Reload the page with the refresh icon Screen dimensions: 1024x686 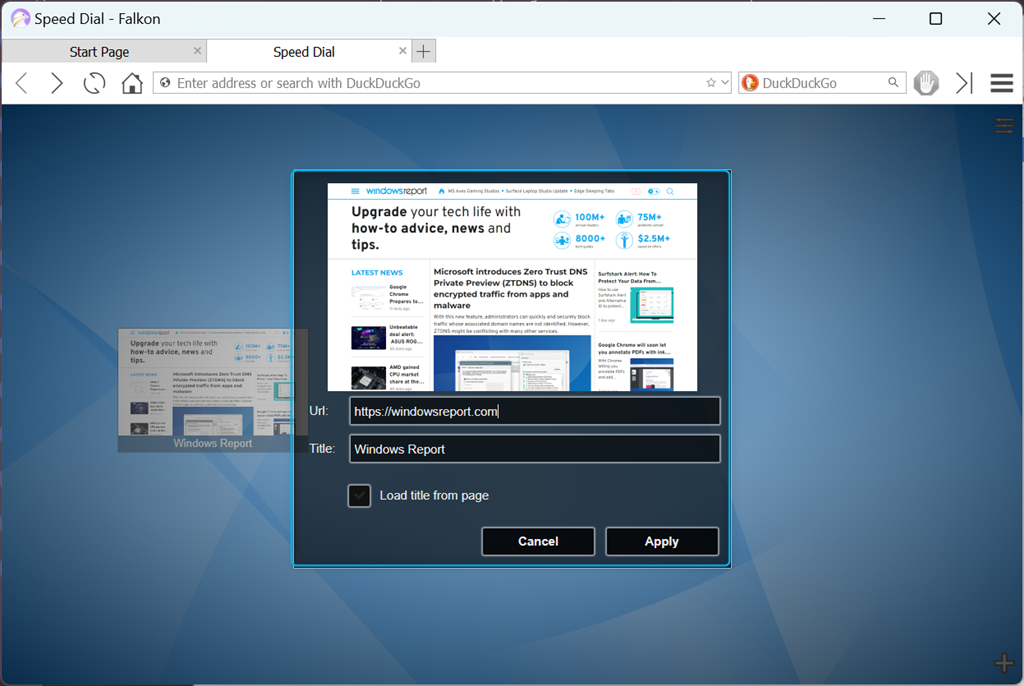[94, 84]
